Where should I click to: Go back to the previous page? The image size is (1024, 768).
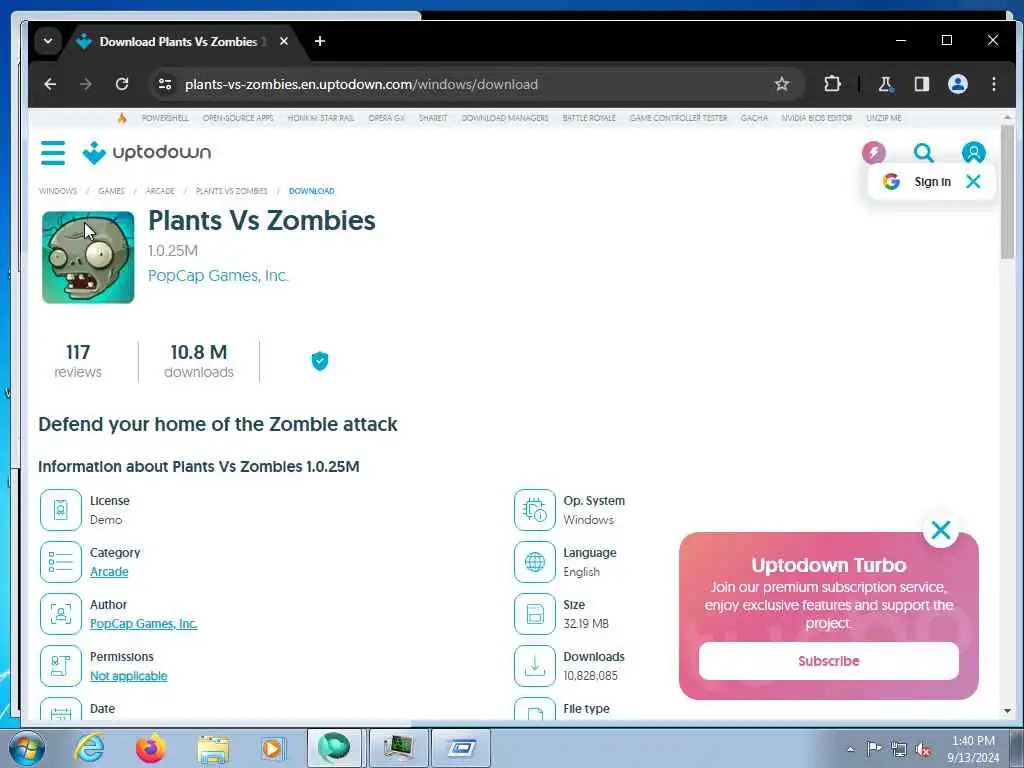50,84
